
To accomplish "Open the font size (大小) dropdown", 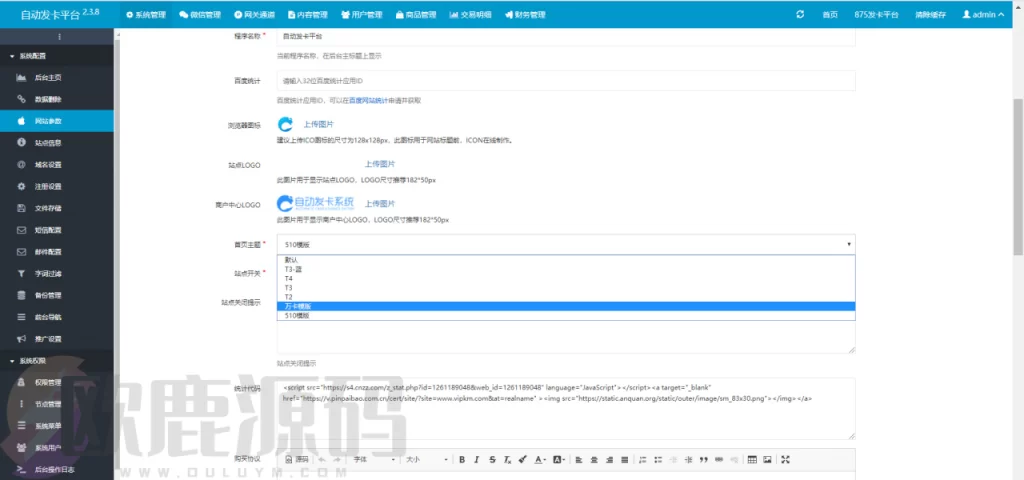I will [426, 460].
